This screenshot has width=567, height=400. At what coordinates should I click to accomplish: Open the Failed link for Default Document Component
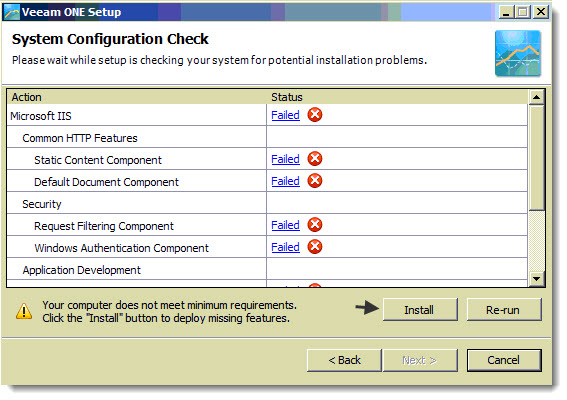tap(285, 181)
